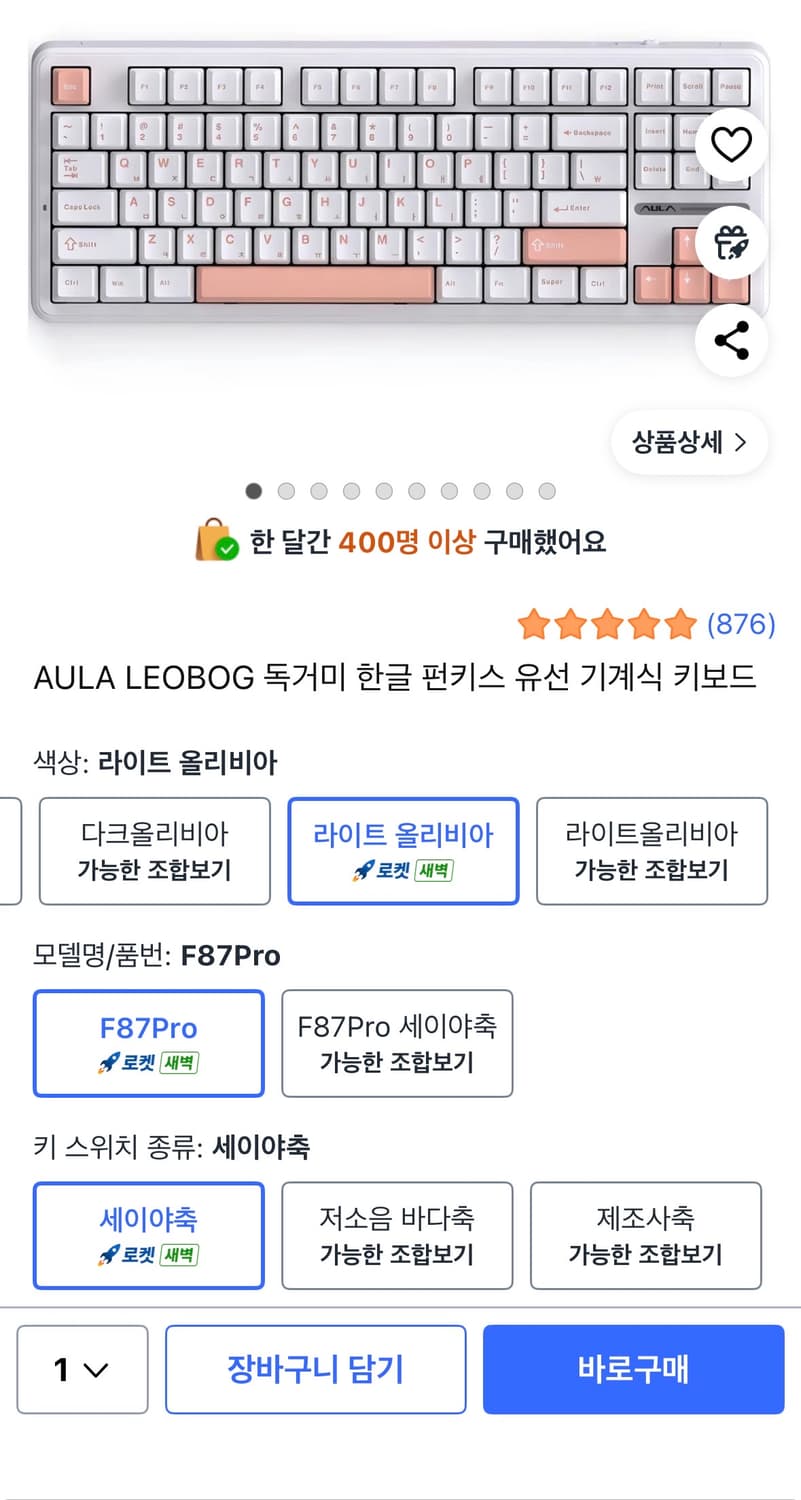Open the gift sending icon
Image resolution: width=801 pixels, height=1500 pixels.
[x=731, y=242]
